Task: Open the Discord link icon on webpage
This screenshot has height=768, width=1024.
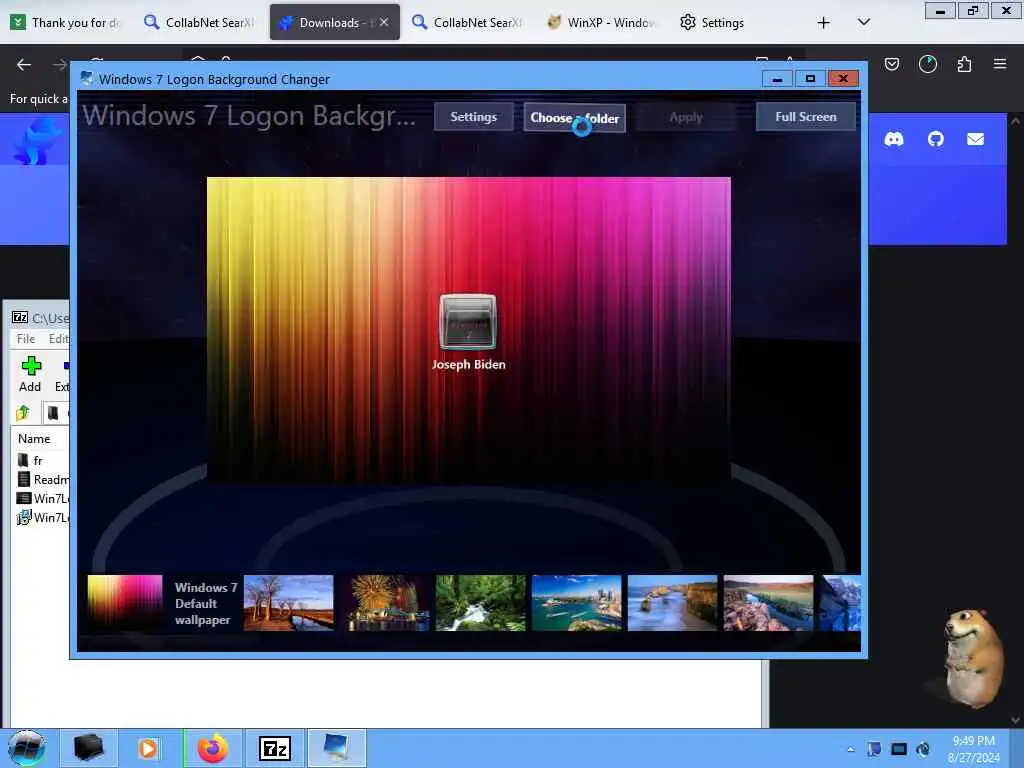Action: [x=894, y=139]
